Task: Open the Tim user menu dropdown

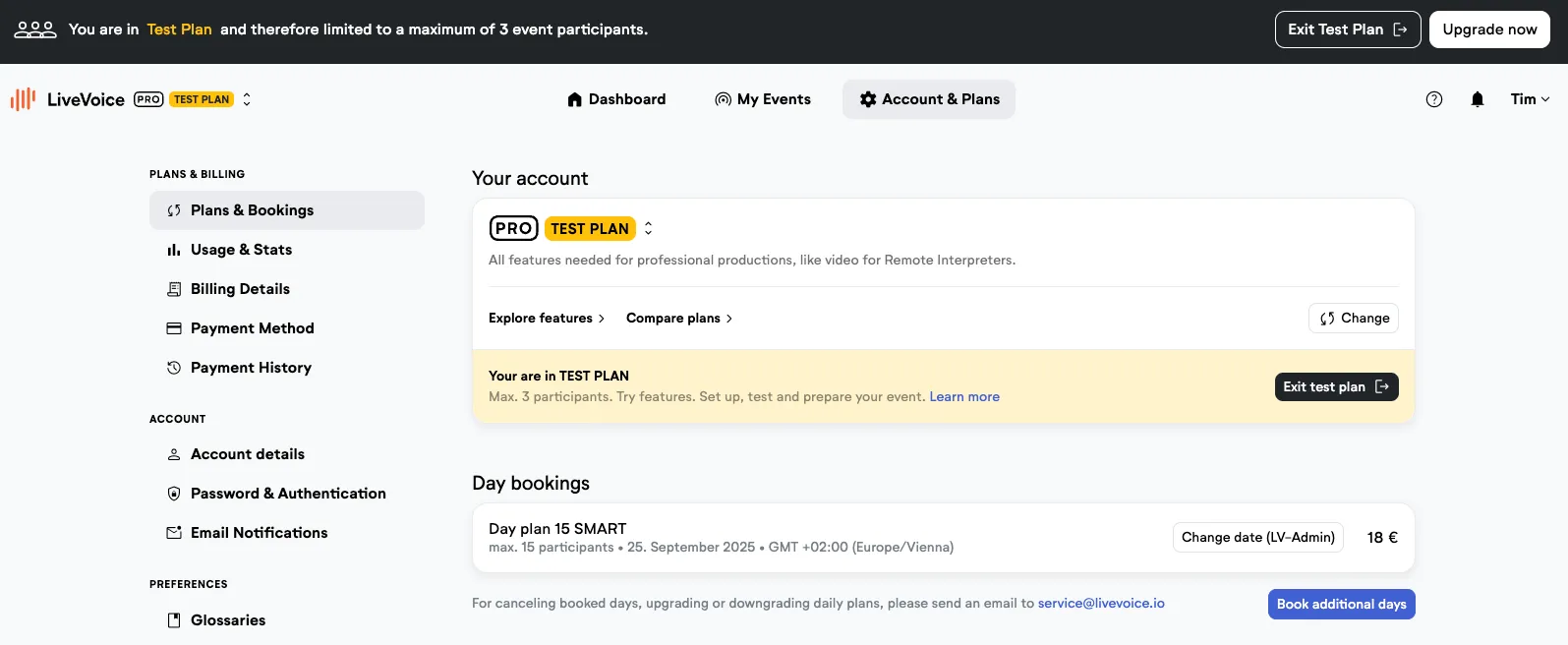Action: pyautogui.click(x=1530, y=99)
